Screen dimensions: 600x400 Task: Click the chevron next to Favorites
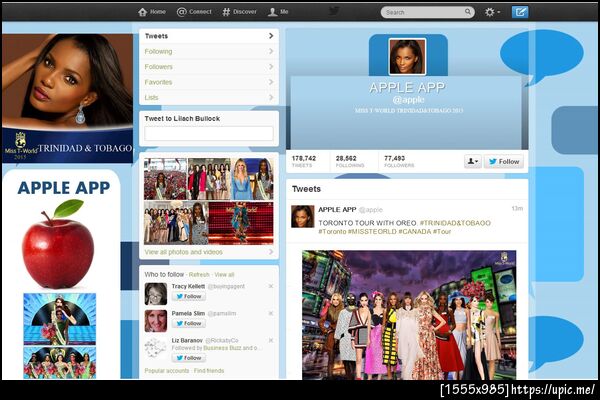[x=271, y=82]
